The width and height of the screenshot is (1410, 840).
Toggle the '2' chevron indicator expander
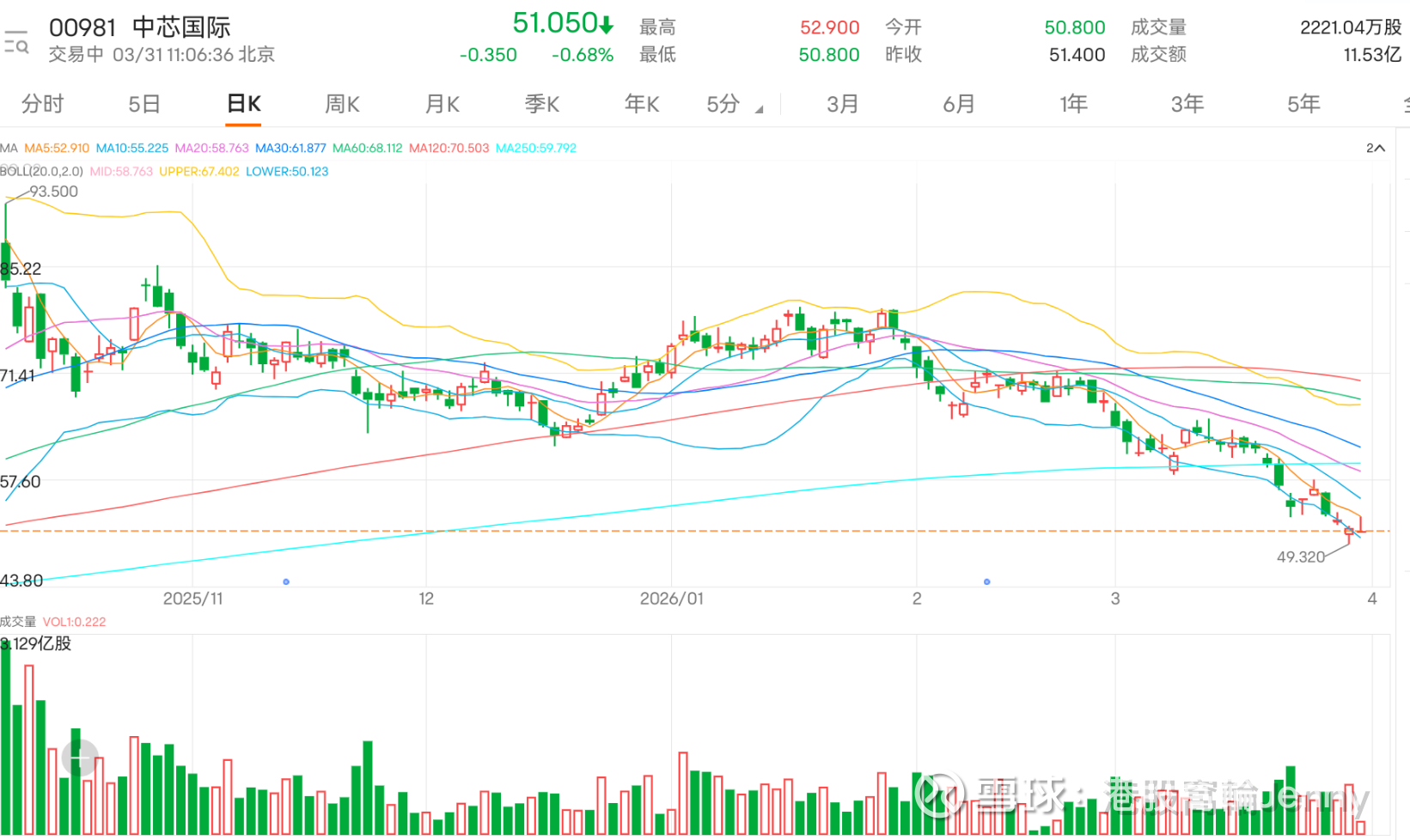(1375, 148)
